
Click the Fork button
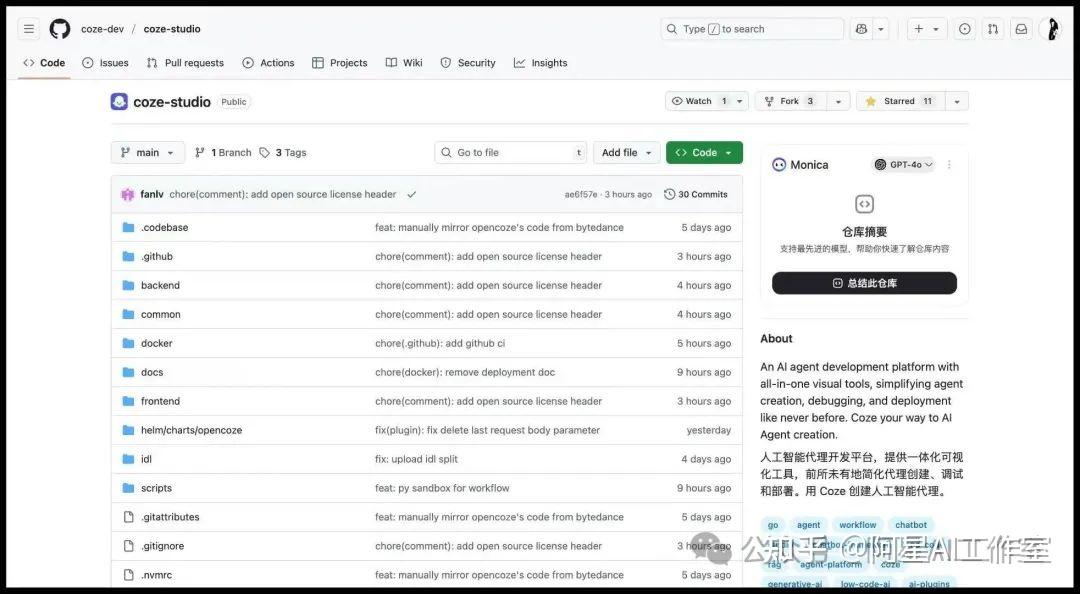(x=789, y=101)
